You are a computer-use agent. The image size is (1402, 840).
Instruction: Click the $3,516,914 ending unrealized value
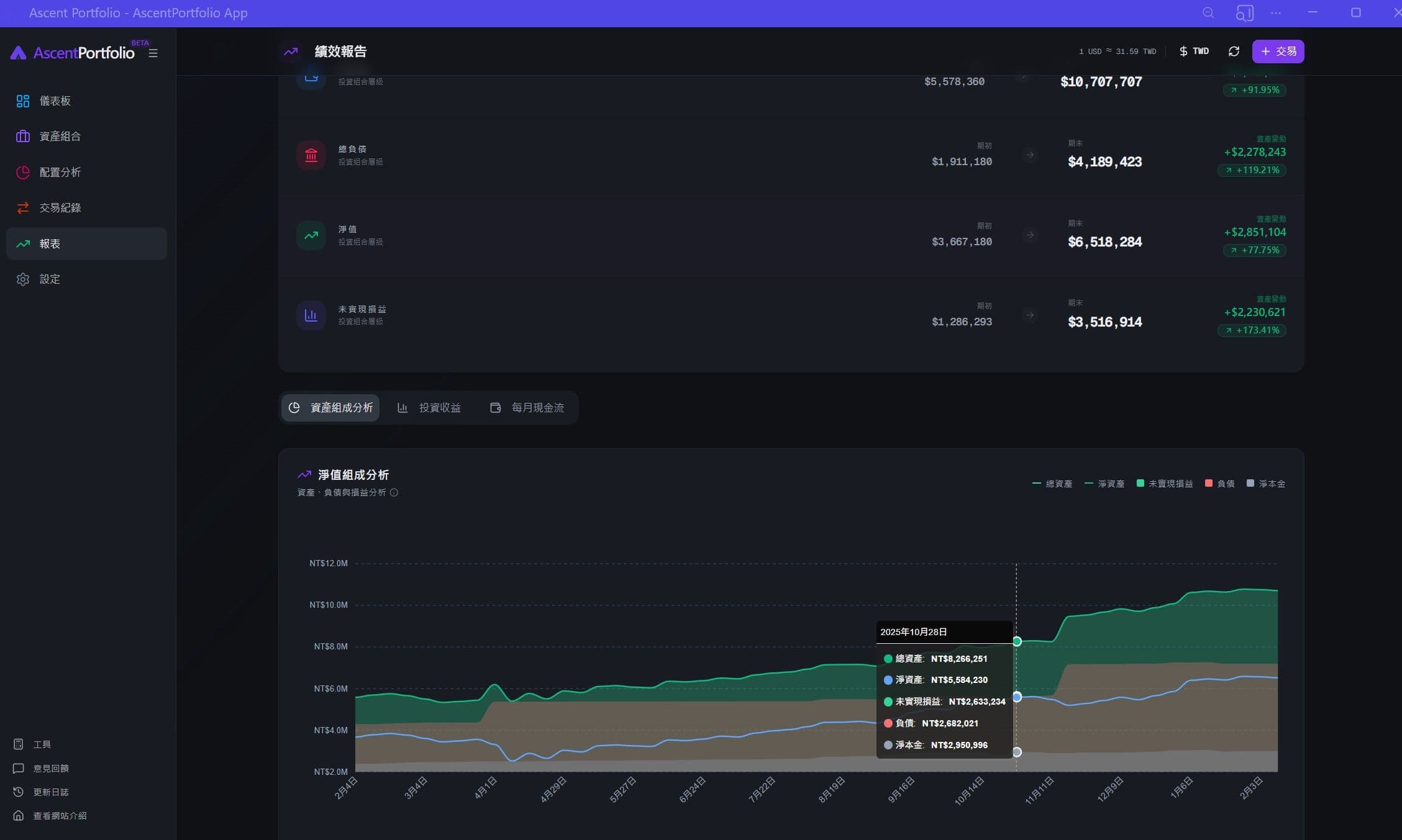click(1104, 322)
